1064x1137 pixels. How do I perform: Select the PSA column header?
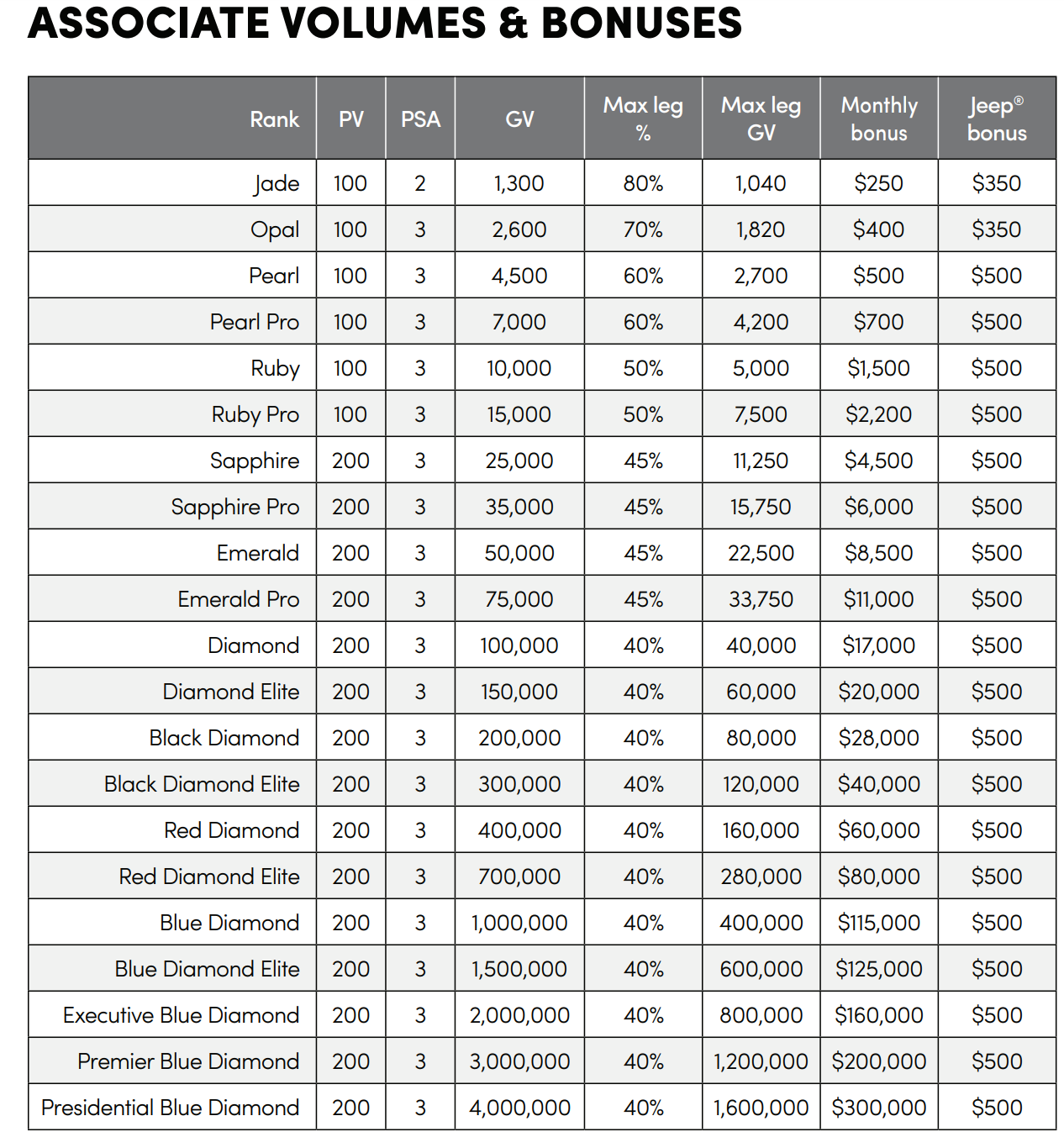pyautogui.click(x=420, y=119)
